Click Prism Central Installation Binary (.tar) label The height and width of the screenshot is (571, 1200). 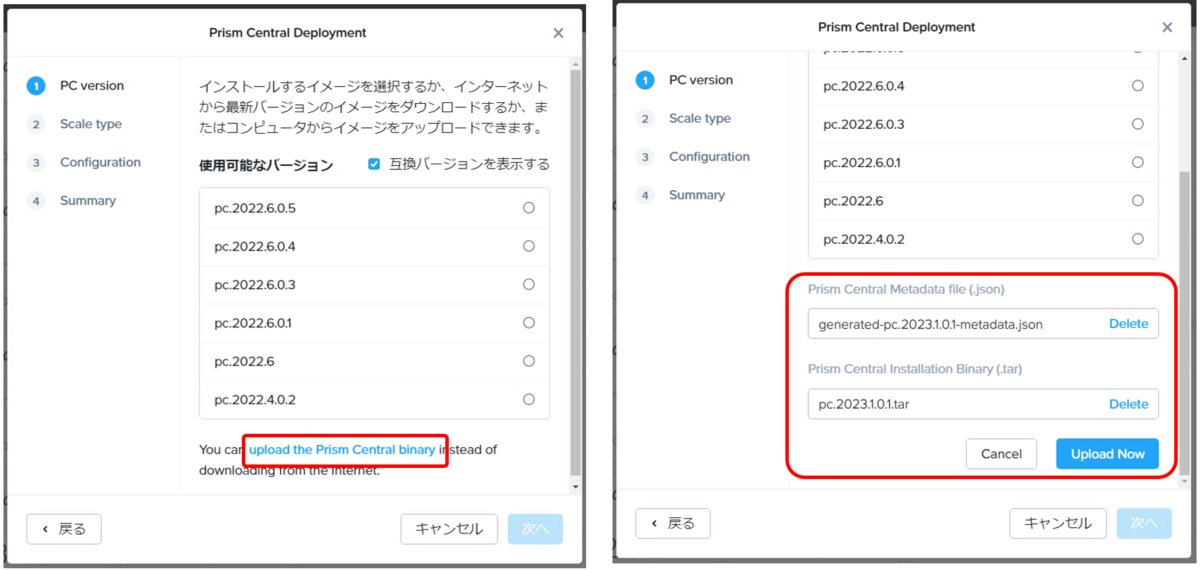[915, 369]
